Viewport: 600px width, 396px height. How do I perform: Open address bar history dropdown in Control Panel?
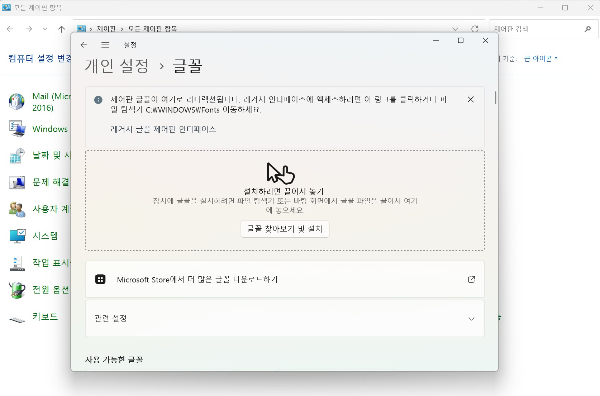click(455, 29)
